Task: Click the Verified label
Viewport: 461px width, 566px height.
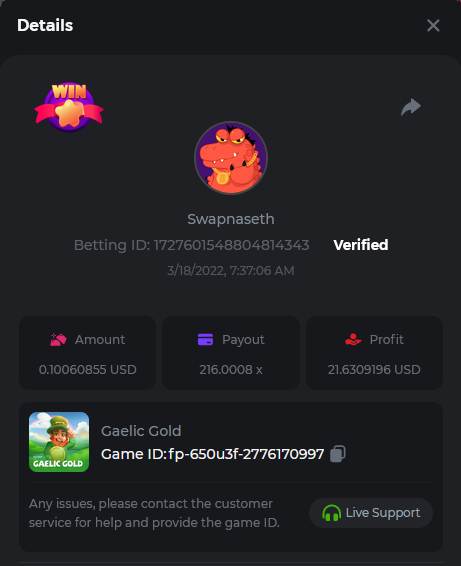Action: click(361, 245)
